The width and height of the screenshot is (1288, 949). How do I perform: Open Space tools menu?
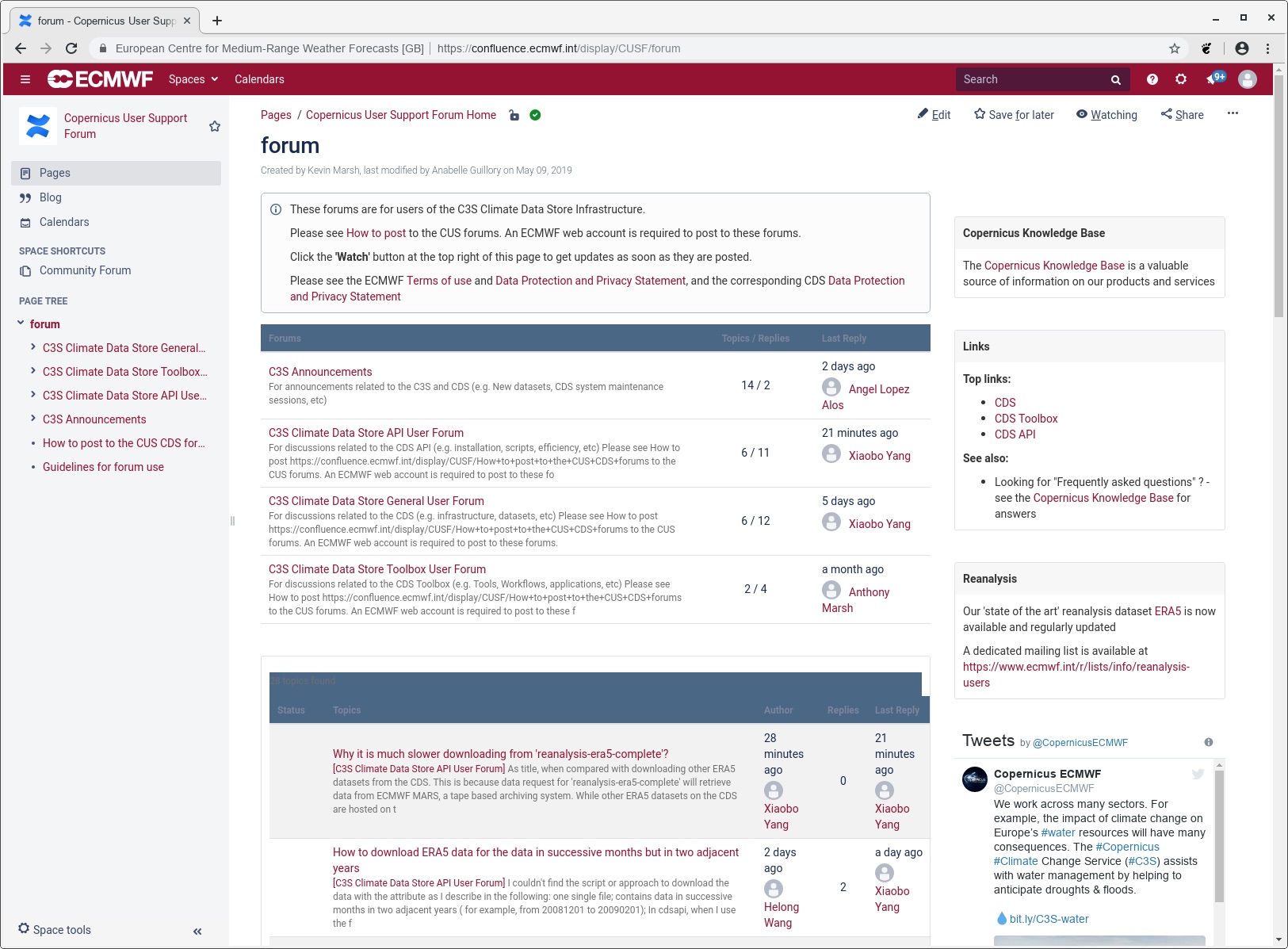point(55,929)
